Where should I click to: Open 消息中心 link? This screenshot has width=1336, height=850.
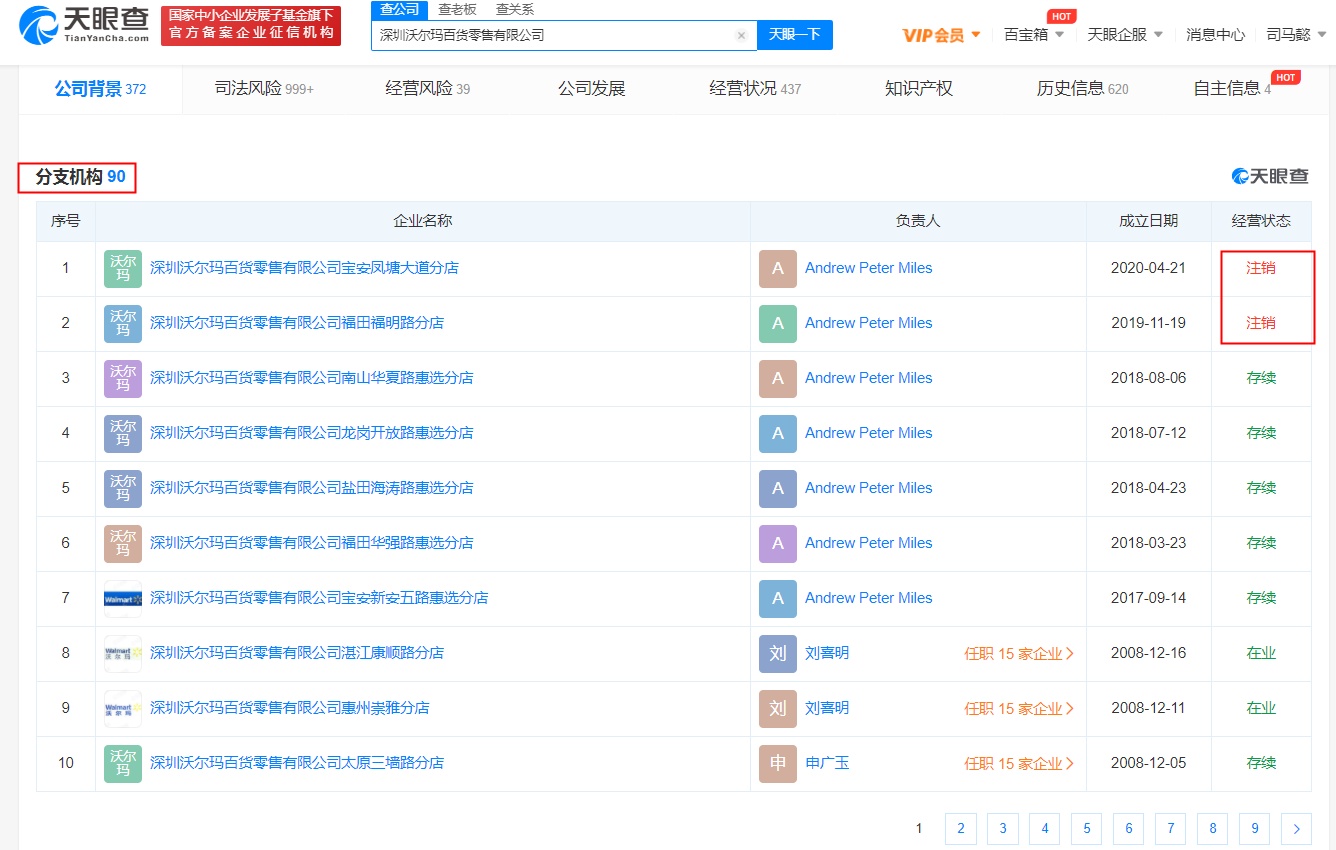point(1215,34)
